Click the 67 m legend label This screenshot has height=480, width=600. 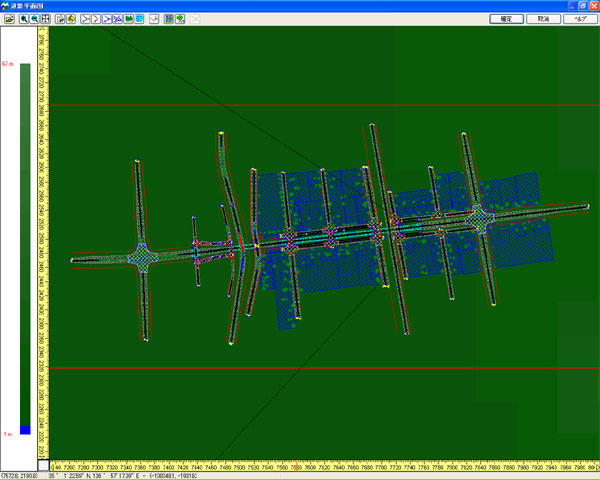(x=8, y=64)
